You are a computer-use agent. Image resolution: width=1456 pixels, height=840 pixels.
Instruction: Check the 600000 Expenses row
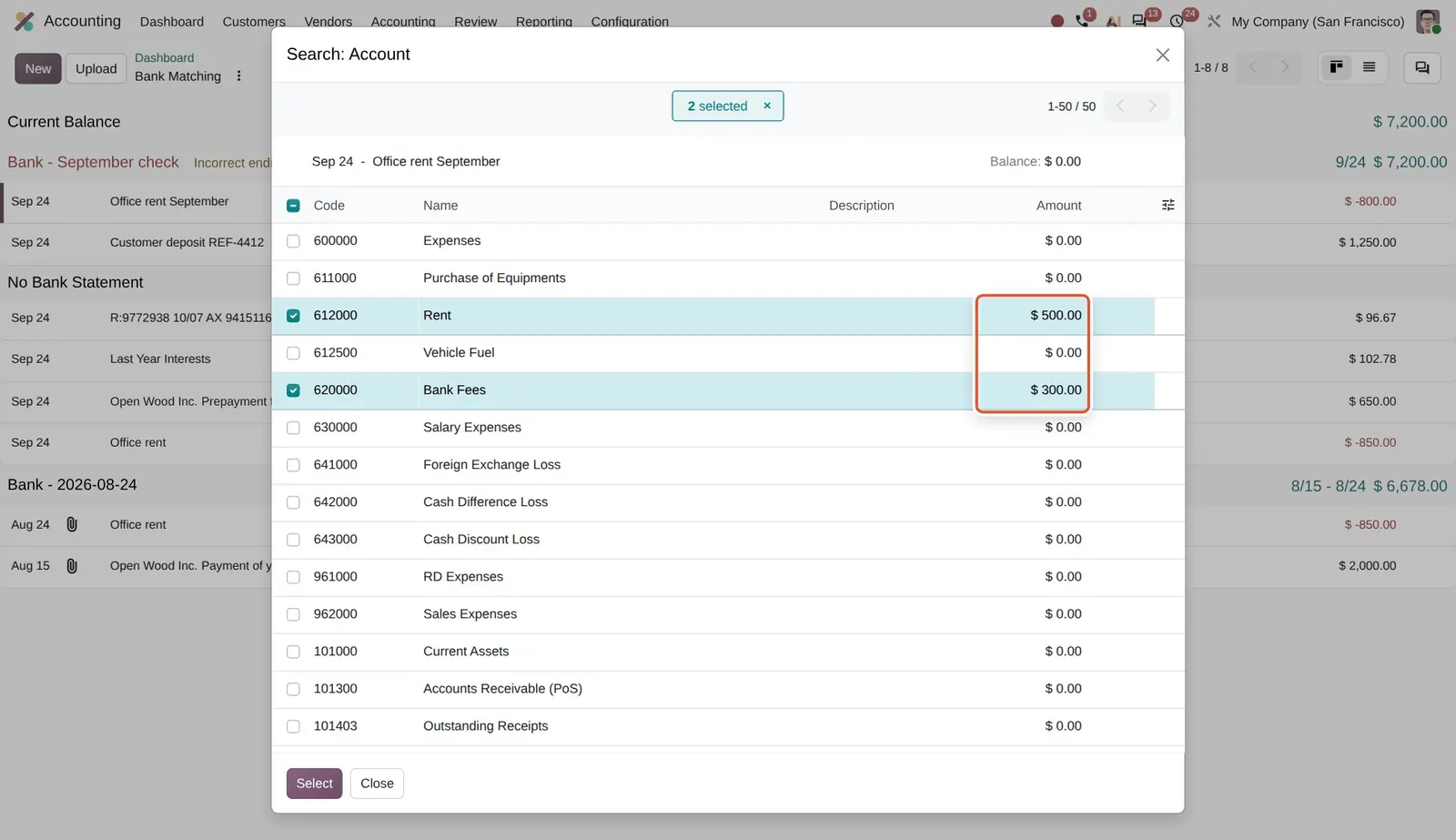[x=293, y=241]
